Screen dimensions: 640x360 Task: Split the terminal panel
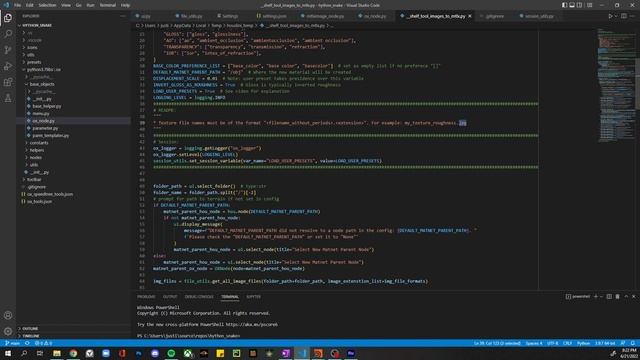(609, 296)
